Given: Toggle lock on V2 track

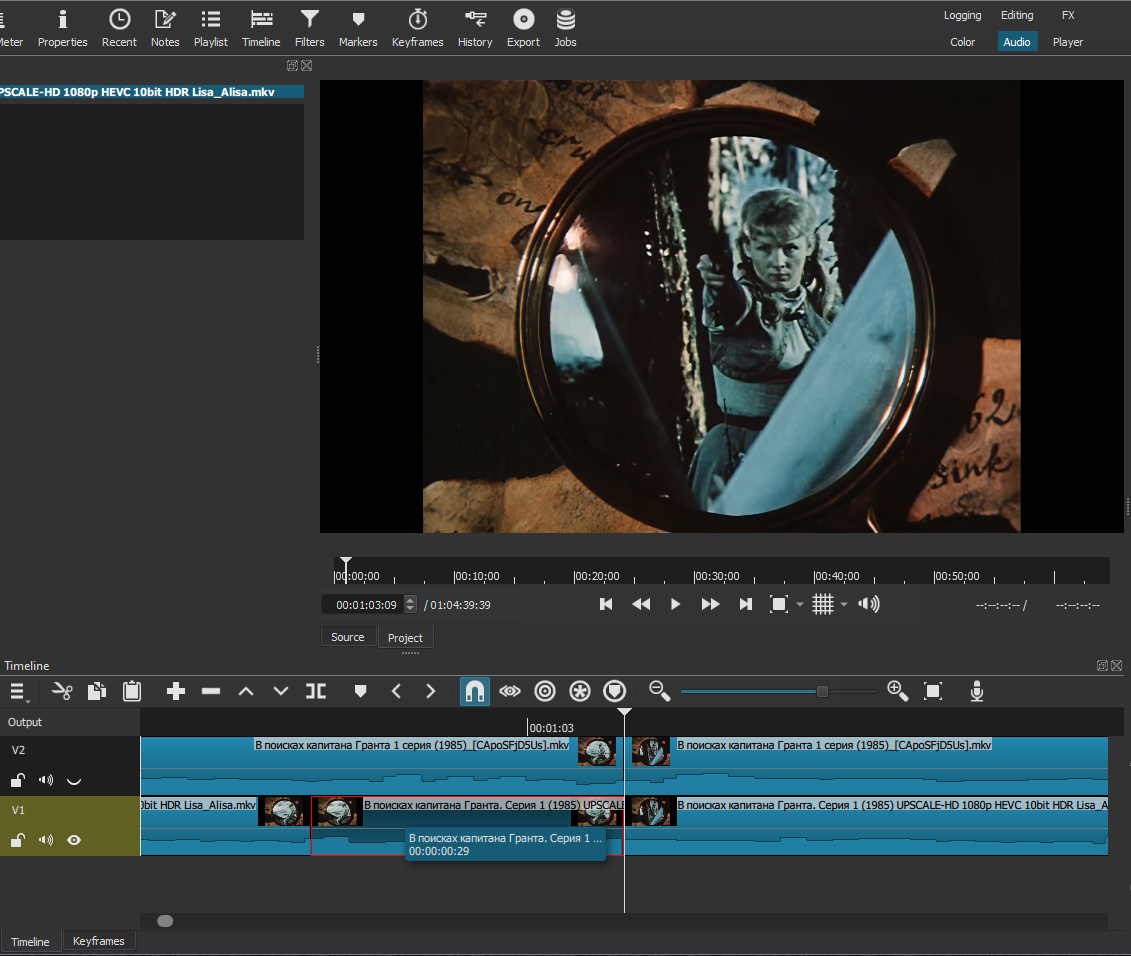Looking at the screenshot, I should pyautogui.click(x=18, y=780).
